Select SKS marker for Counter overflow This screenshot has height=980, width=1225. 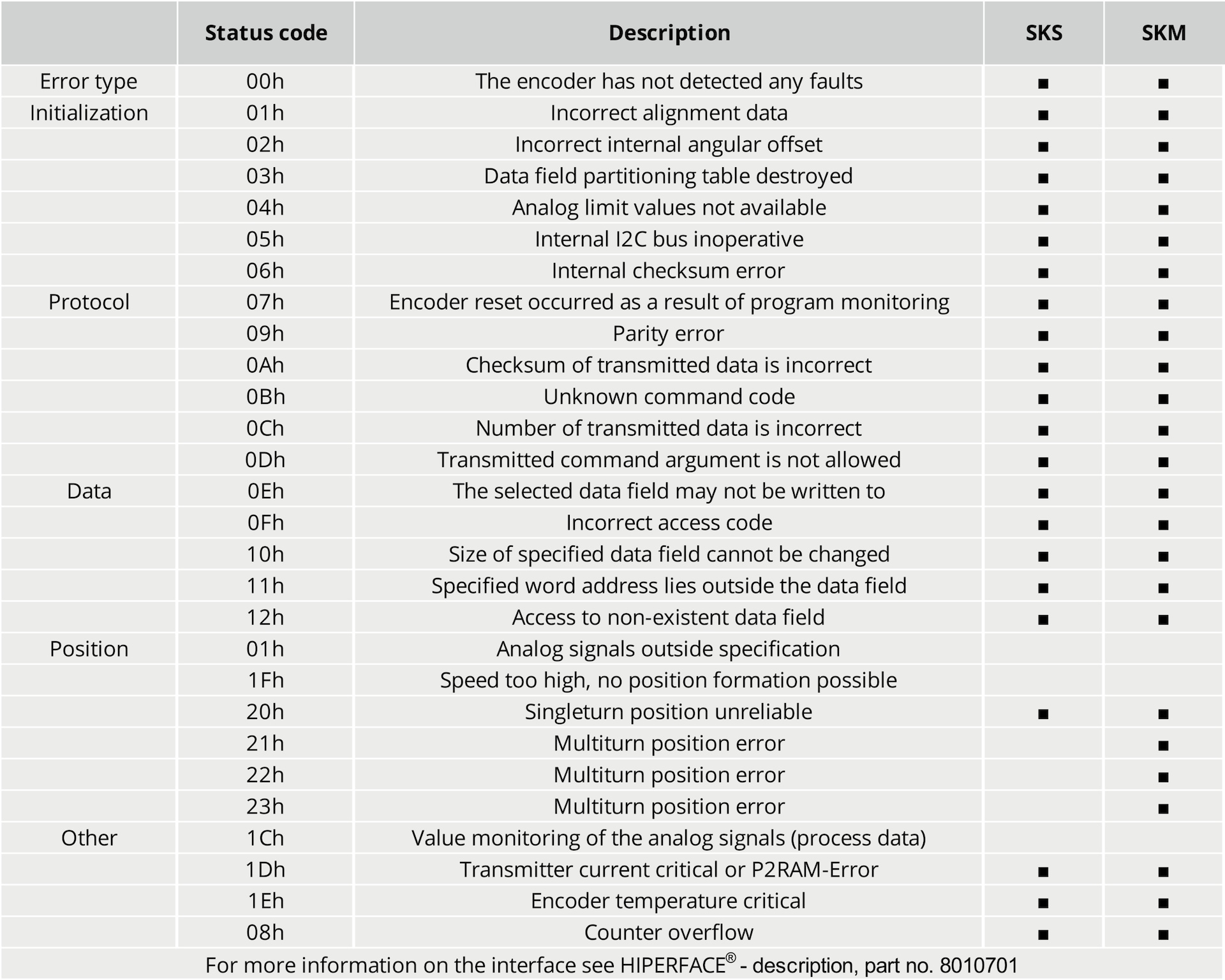[x=1043, y=935]
